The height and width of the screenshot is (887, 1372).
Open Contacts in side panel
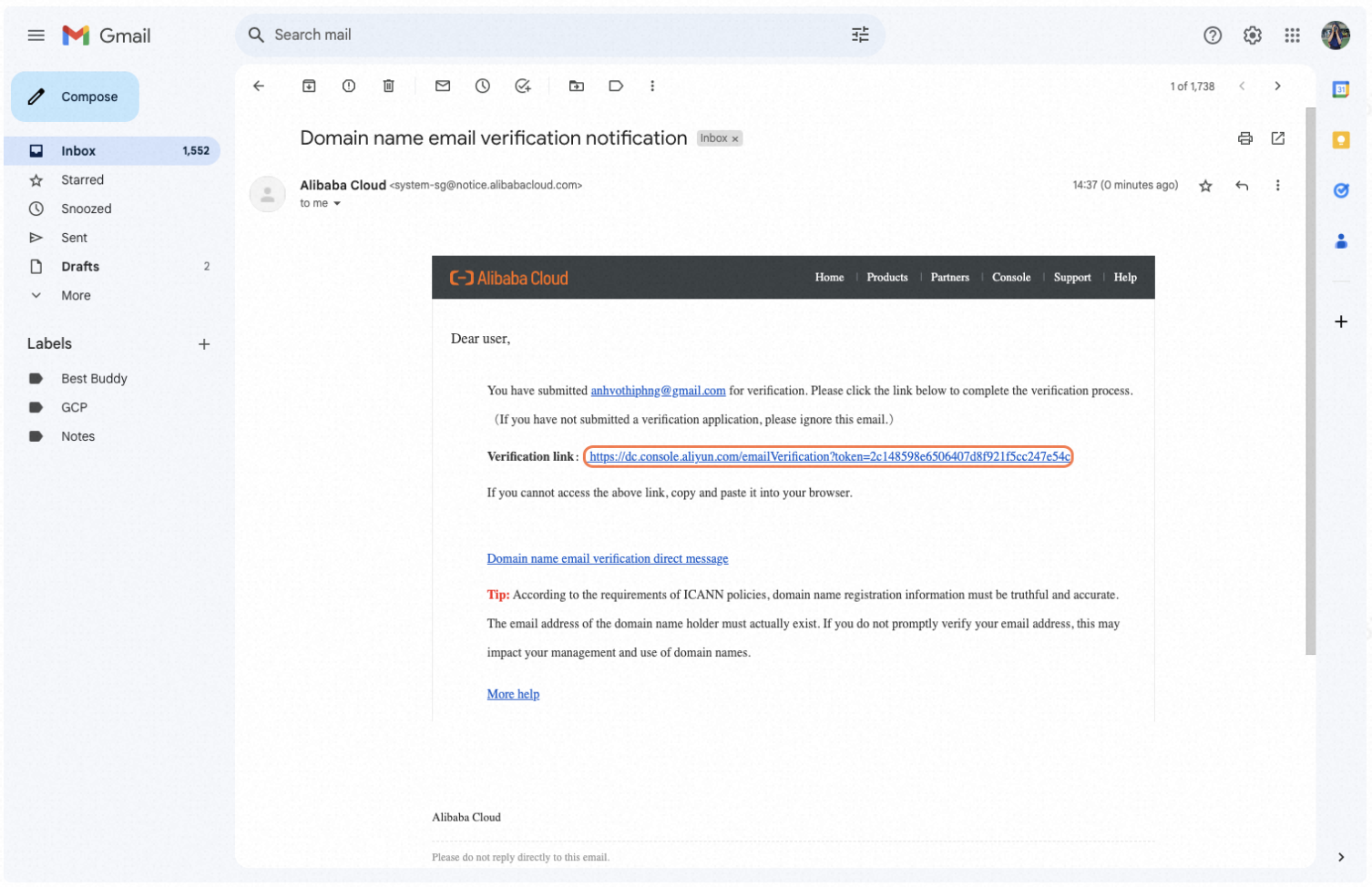point(1340,241)
